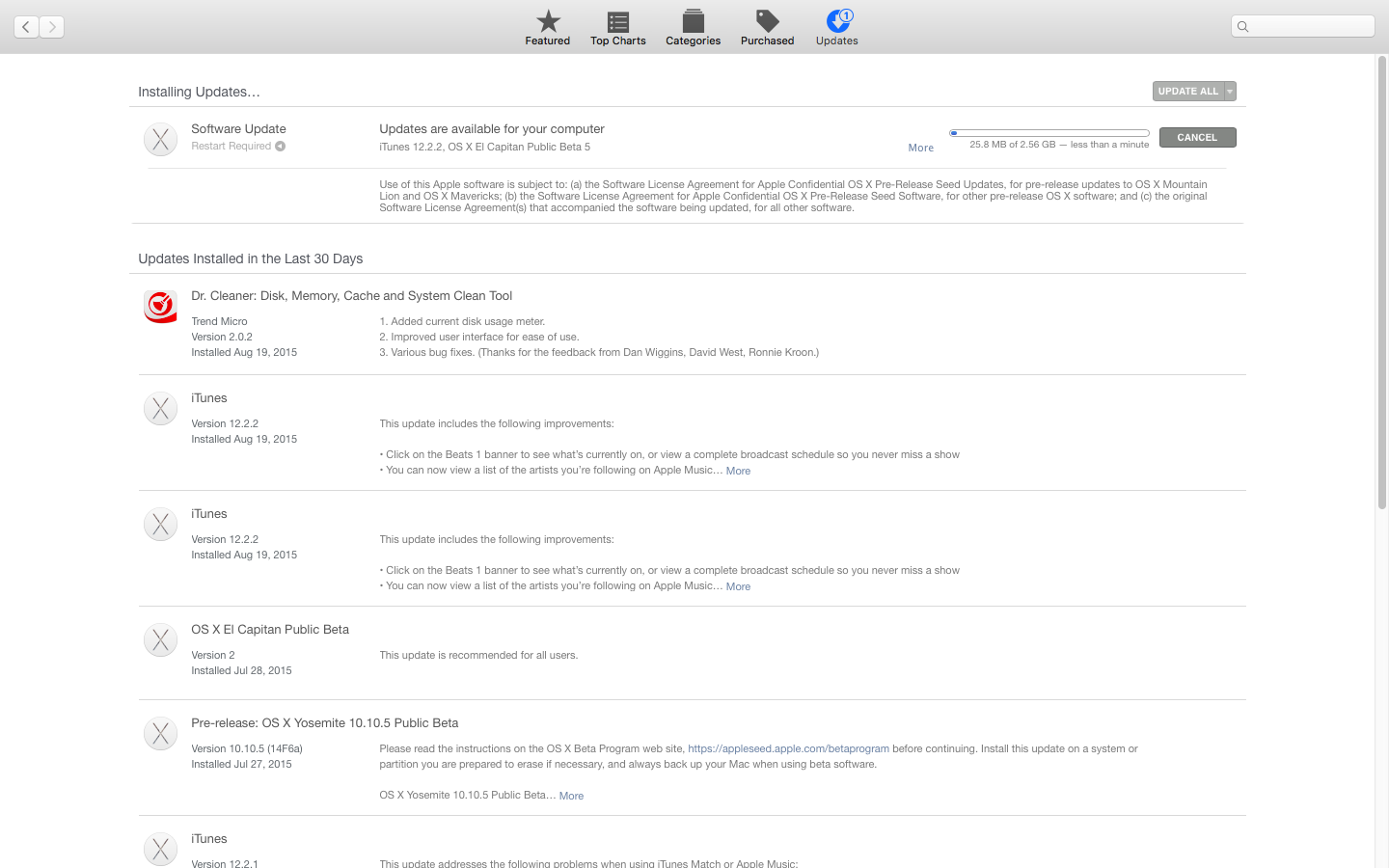Click the vertical scrollbar thumb
Screen dimensions: 1389x868
(x=1381, y=283)
